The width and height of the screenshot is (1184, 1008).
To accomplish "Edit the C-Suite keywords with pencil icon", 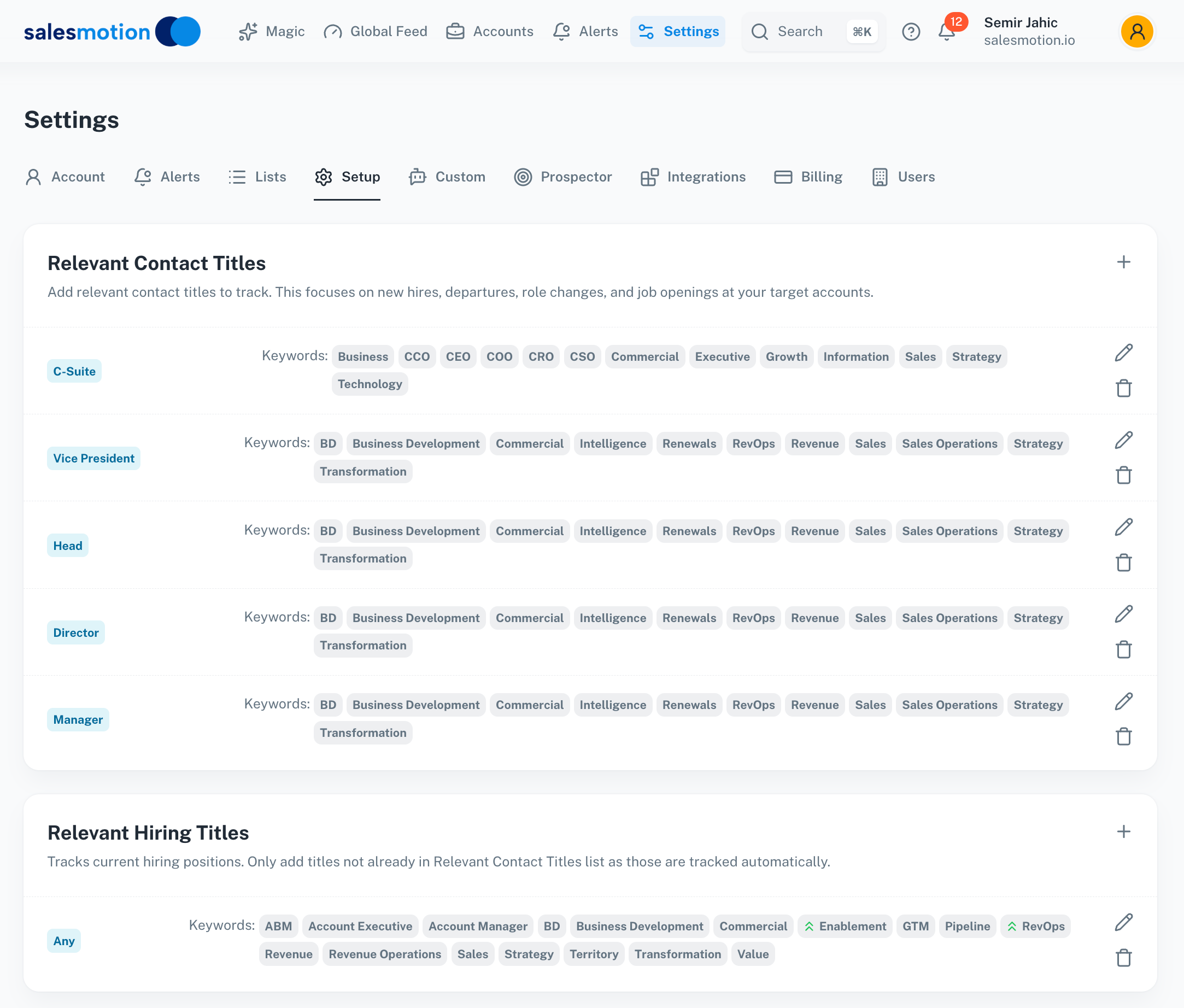I will coord(1123,353).
